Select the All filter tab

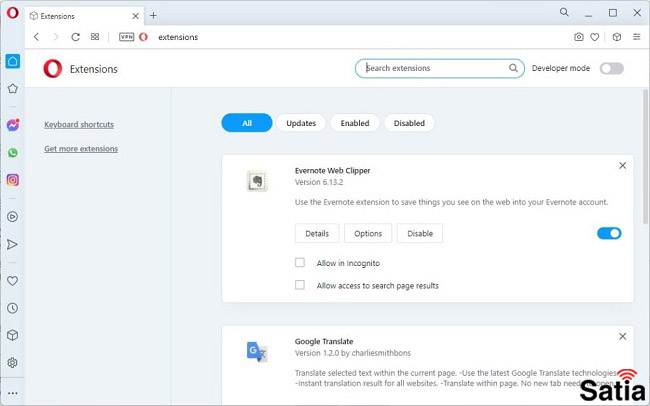coord(247,123)
